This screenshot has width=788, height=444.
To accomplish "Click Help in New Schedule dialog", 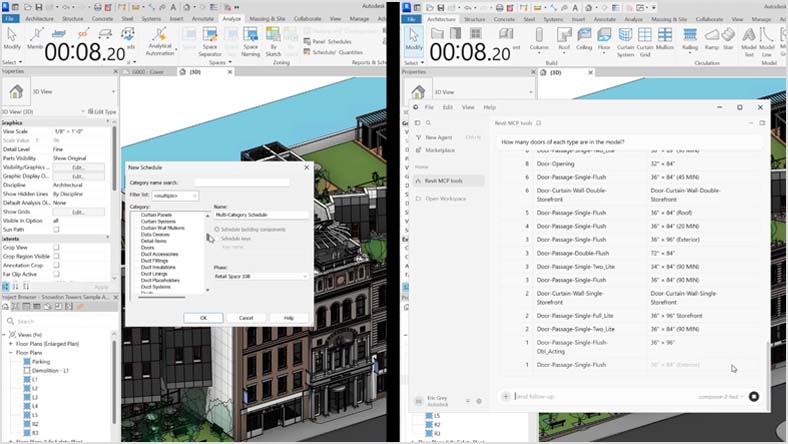I will [288, 318].
